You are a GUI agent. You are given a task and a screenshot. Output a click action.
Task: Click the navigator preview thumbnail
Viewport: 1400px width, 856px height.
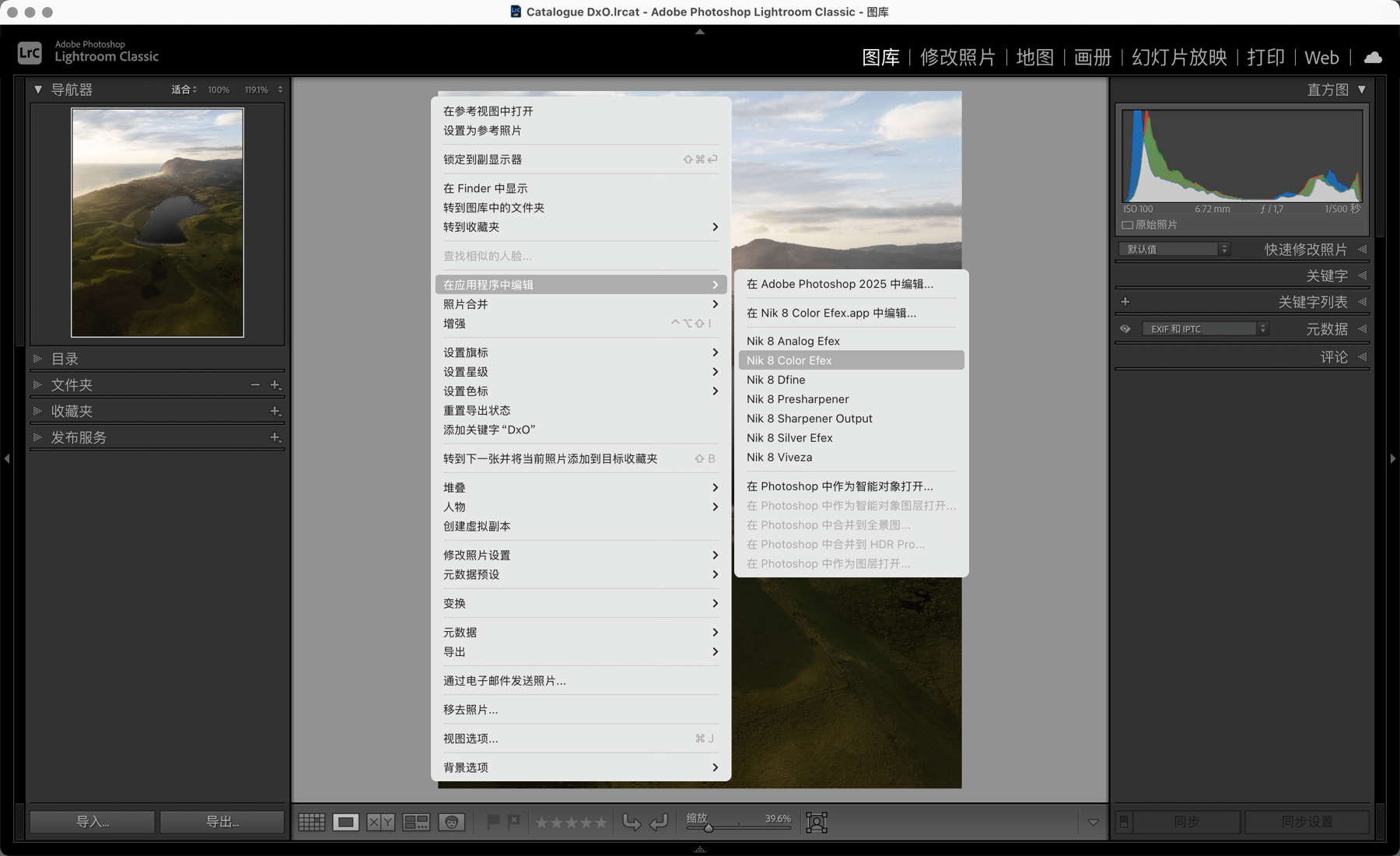[x=157, y=223]
